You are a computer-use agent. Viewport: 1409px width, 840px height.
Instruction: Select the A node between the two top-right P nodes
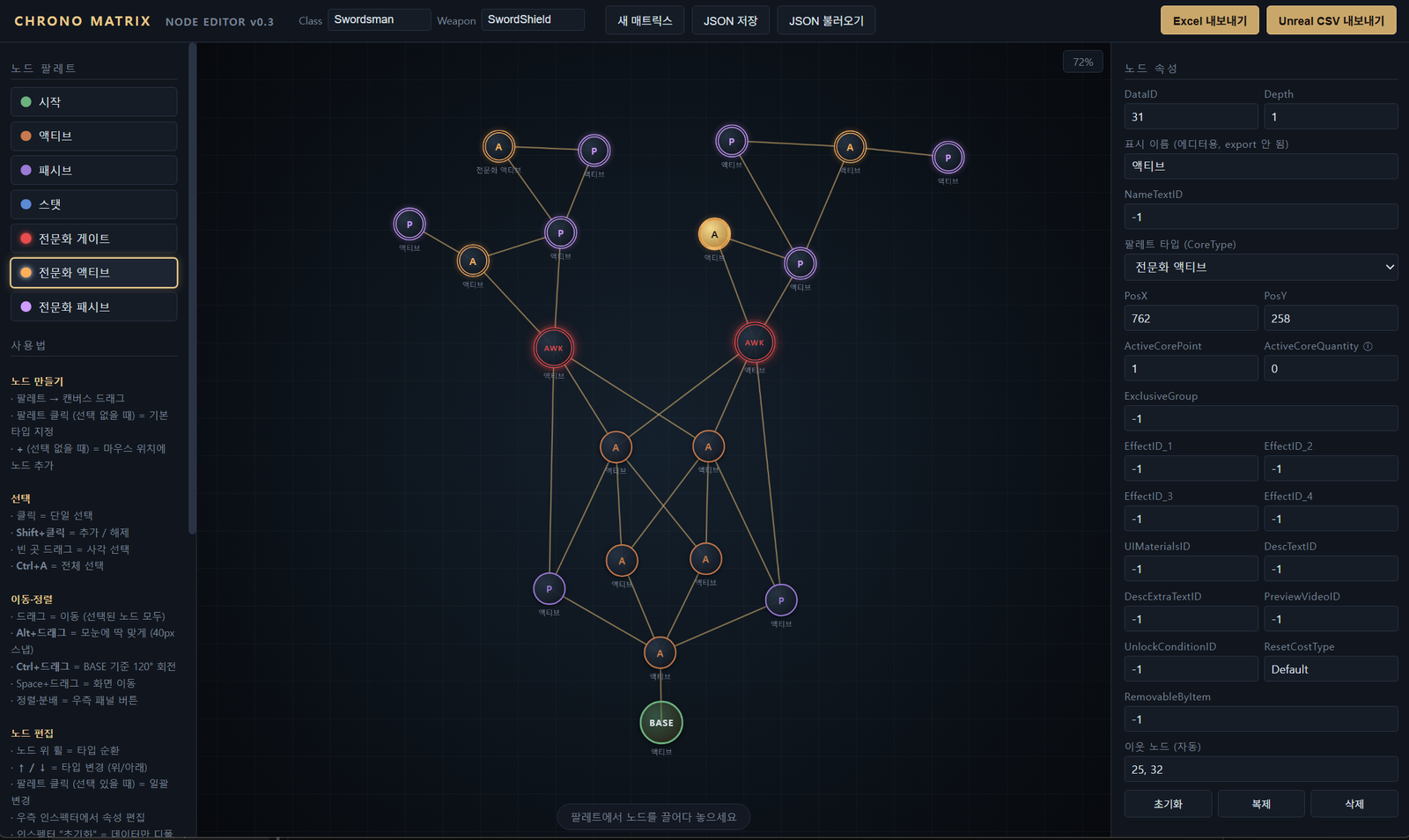coord(850,147)
